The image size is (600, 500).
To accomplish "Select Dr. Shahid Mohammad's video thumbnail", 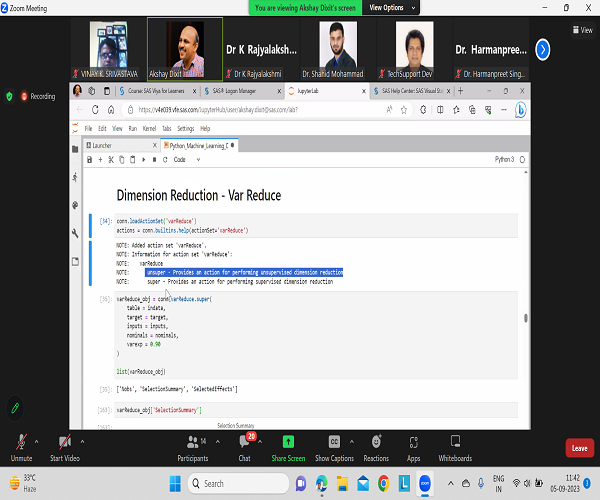I will (x=338, y=49).
